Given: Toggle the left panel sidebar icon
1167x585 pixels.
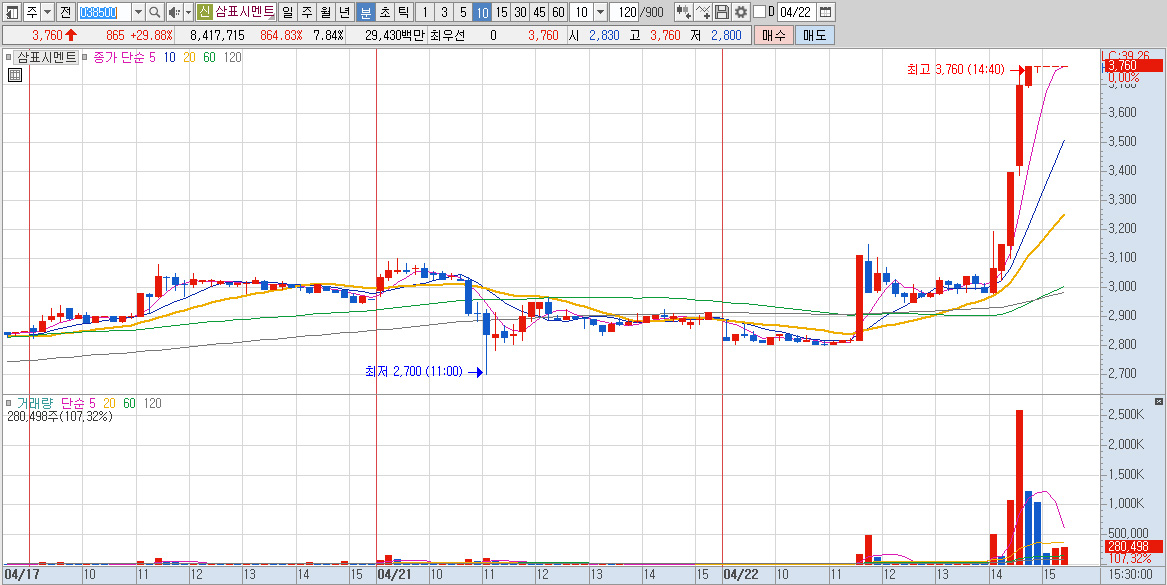Looking at the screenshot, I should pyautogui.click(x=13, y=12).
